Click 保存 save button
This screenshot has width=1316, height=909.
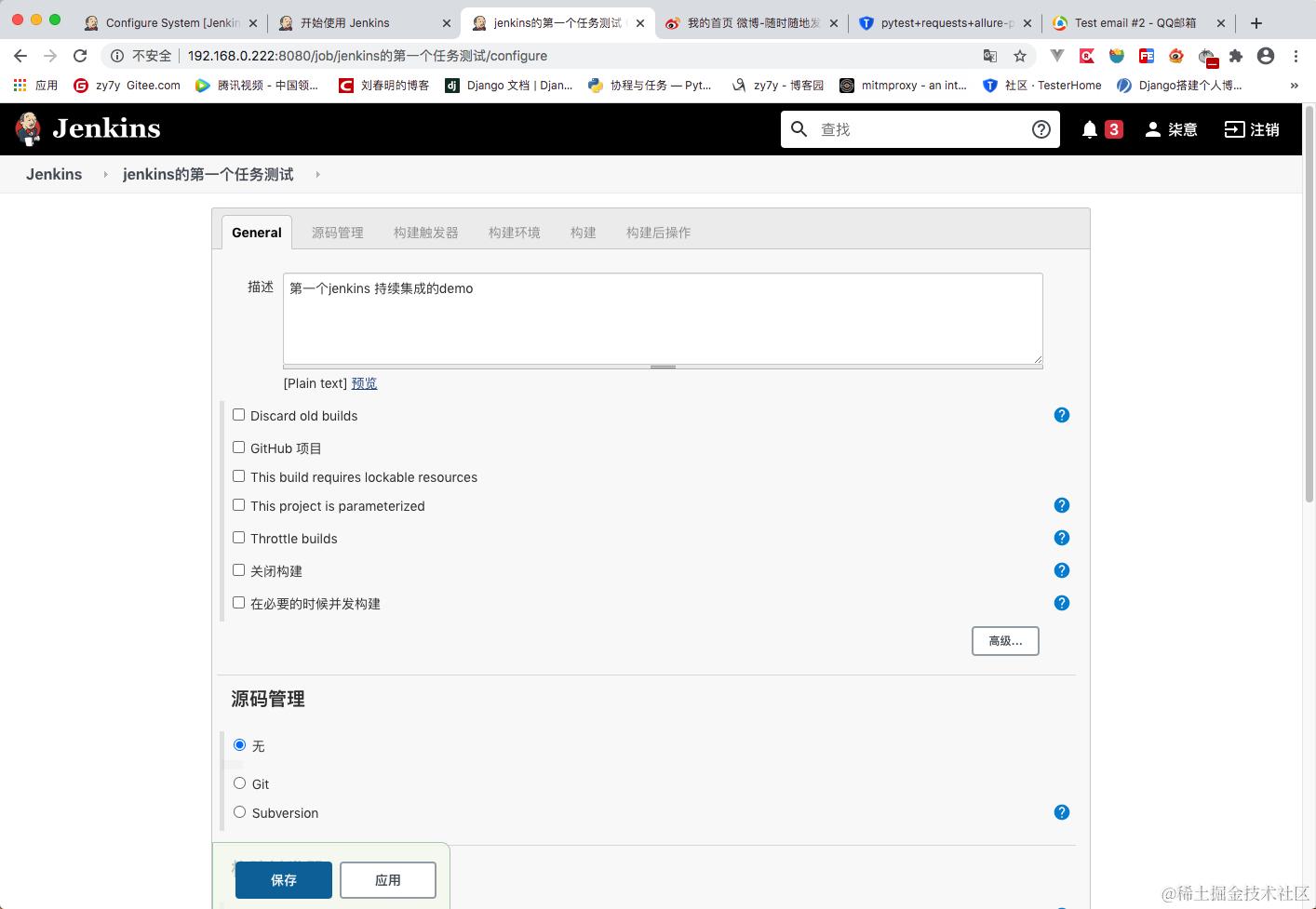point(284,880)
